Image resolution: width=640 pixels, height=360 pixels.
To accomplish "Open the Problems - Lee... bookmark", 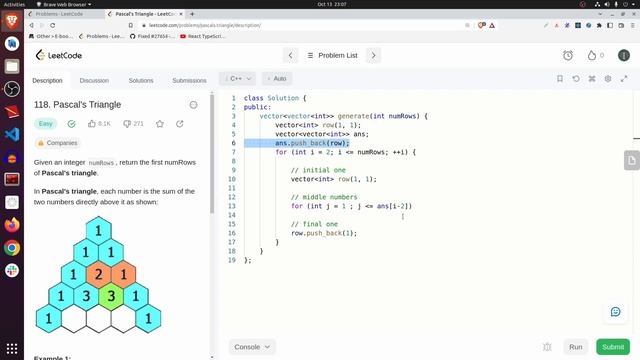I will click(101, 36).
